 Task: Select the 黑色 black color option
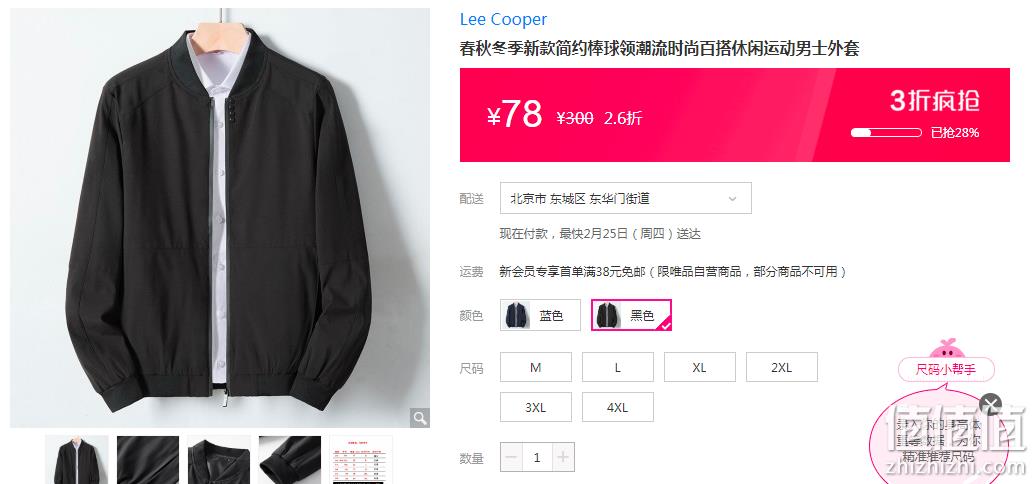[631, 315]
